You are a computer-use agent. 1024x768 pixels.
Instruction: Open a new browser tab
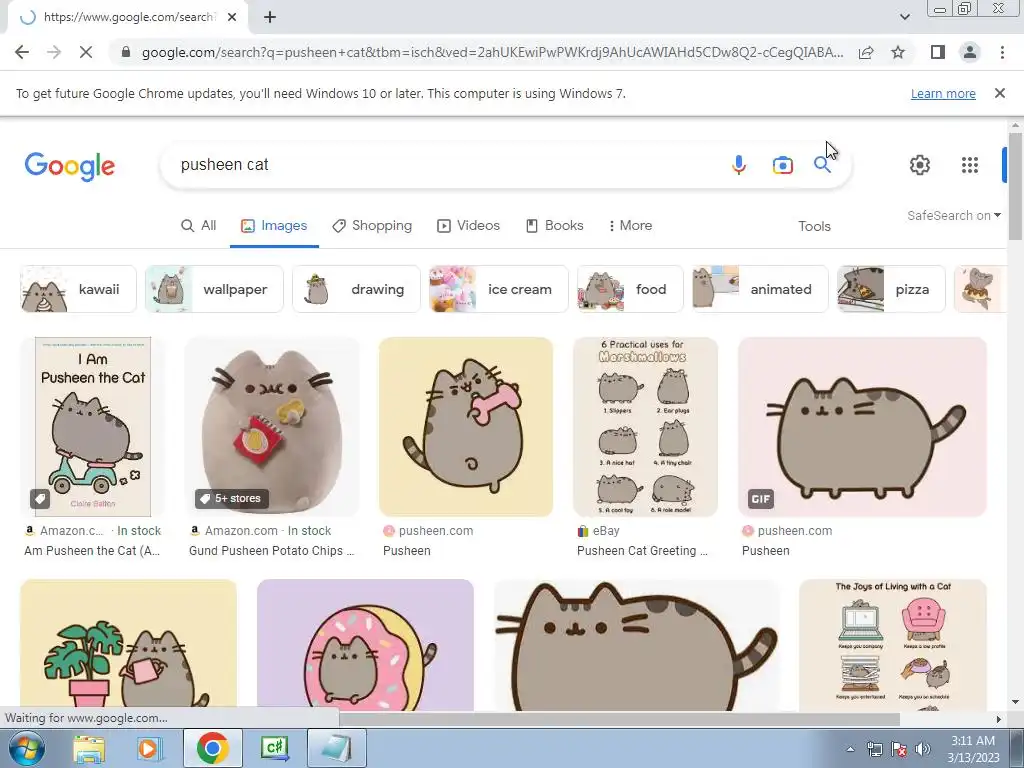[270, 18]
